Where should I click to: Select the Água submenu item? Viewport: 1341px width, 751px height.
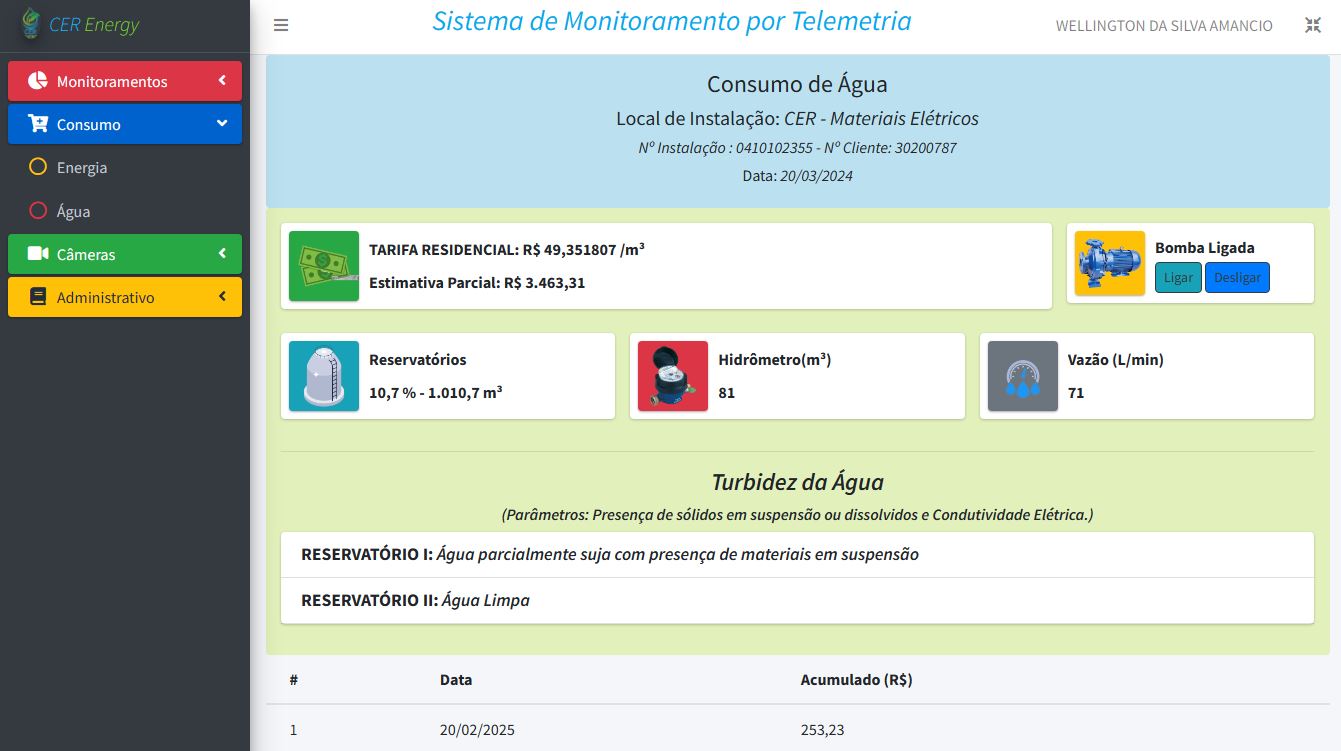(125, 211)
